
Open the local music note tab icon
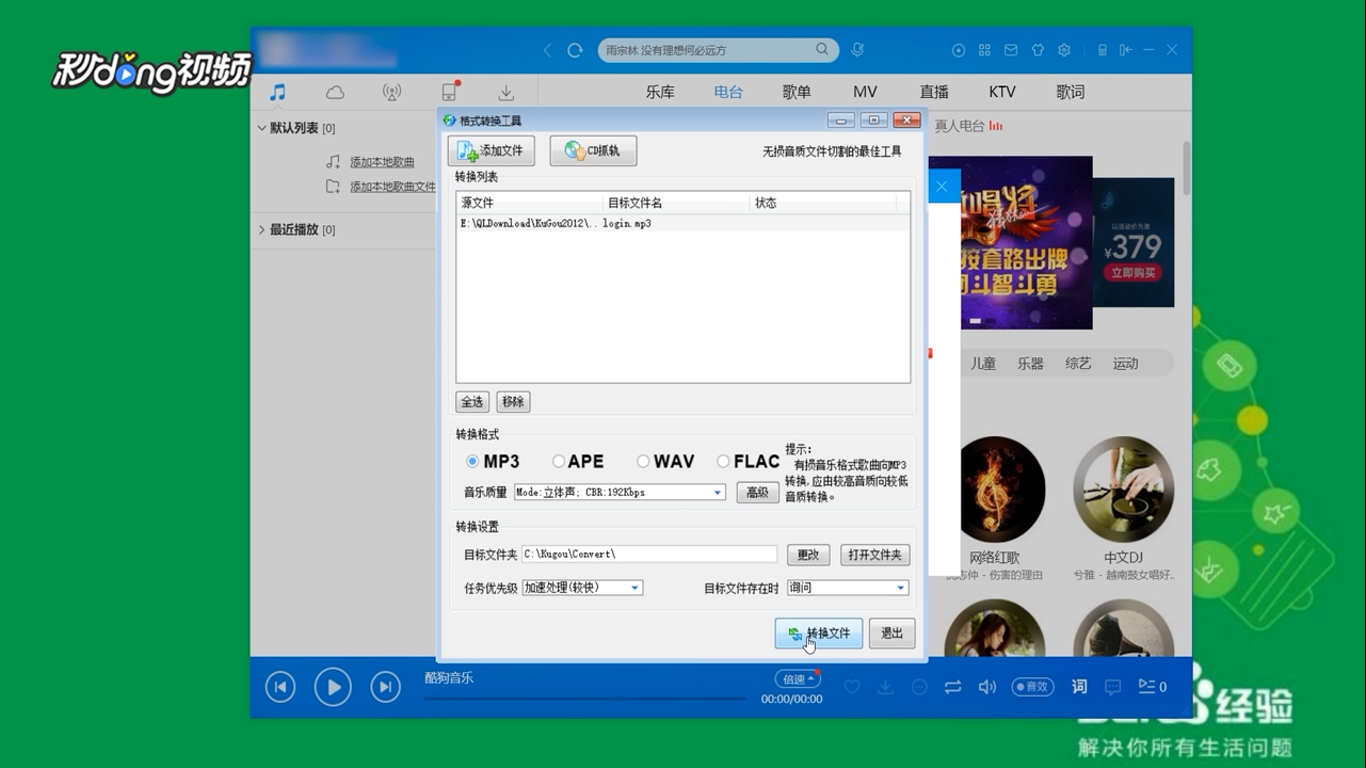pos(278,92)
